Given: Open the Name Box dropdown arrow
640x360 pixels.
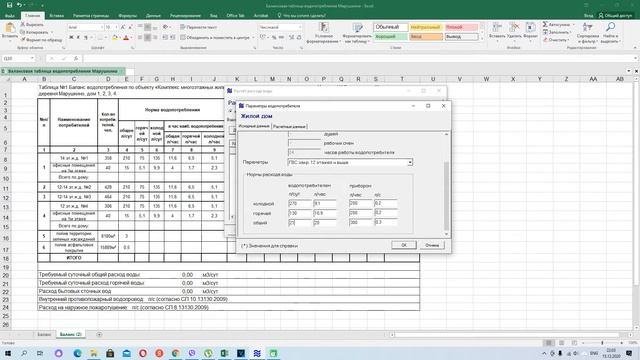Looking at the screenshot, I should click(x=32, y=58).
